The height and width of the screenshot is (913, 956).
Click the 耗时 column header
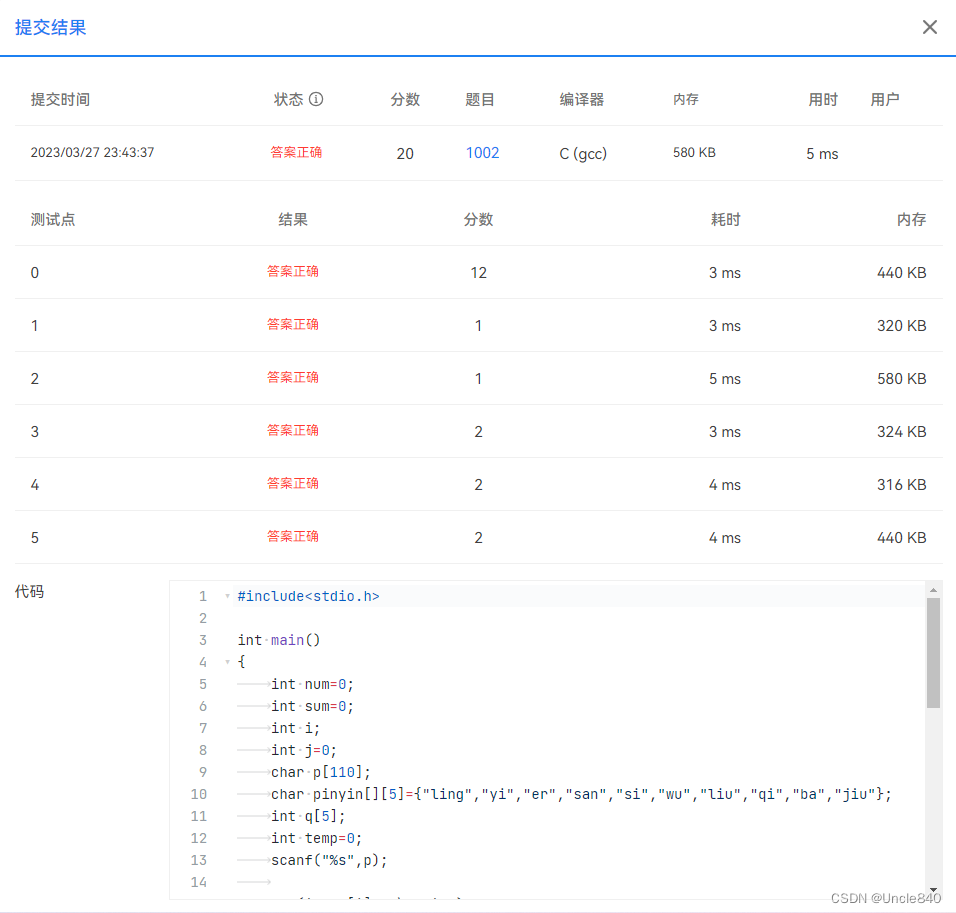[x=725, y=219]
